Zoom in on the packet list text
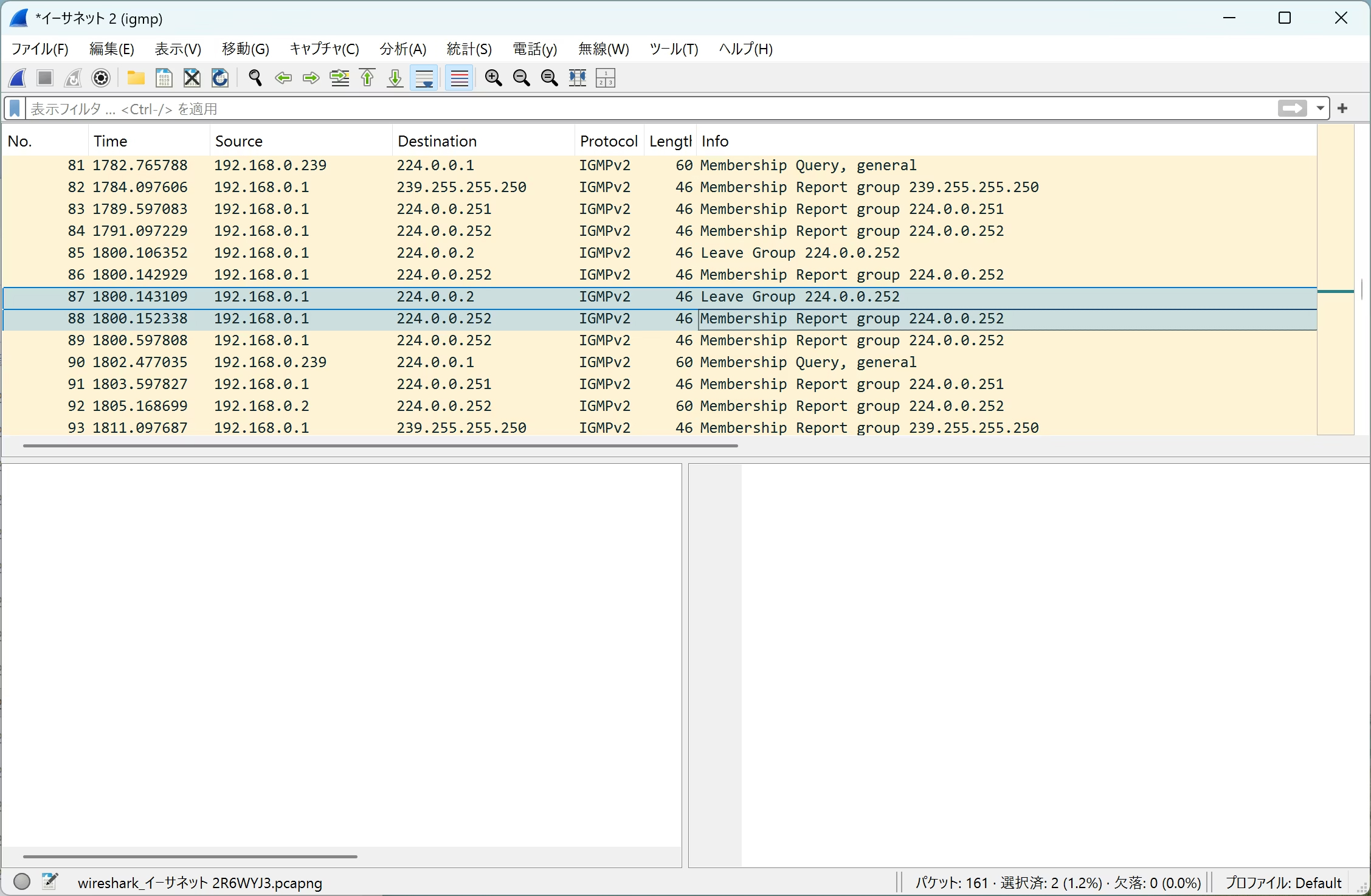The height and width of the screenshot is (896, 1371). [493, 78]
